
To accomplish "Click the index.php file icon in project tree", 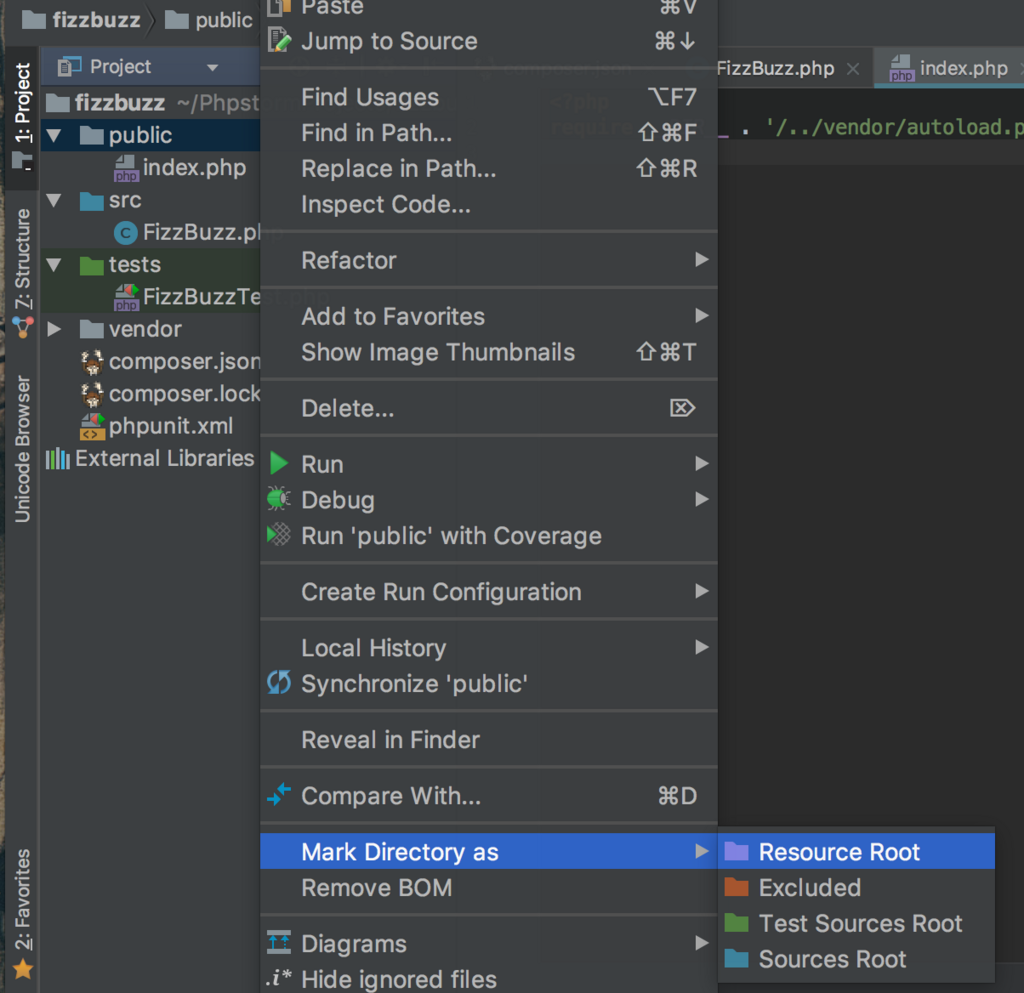I will tap(125, 168).
